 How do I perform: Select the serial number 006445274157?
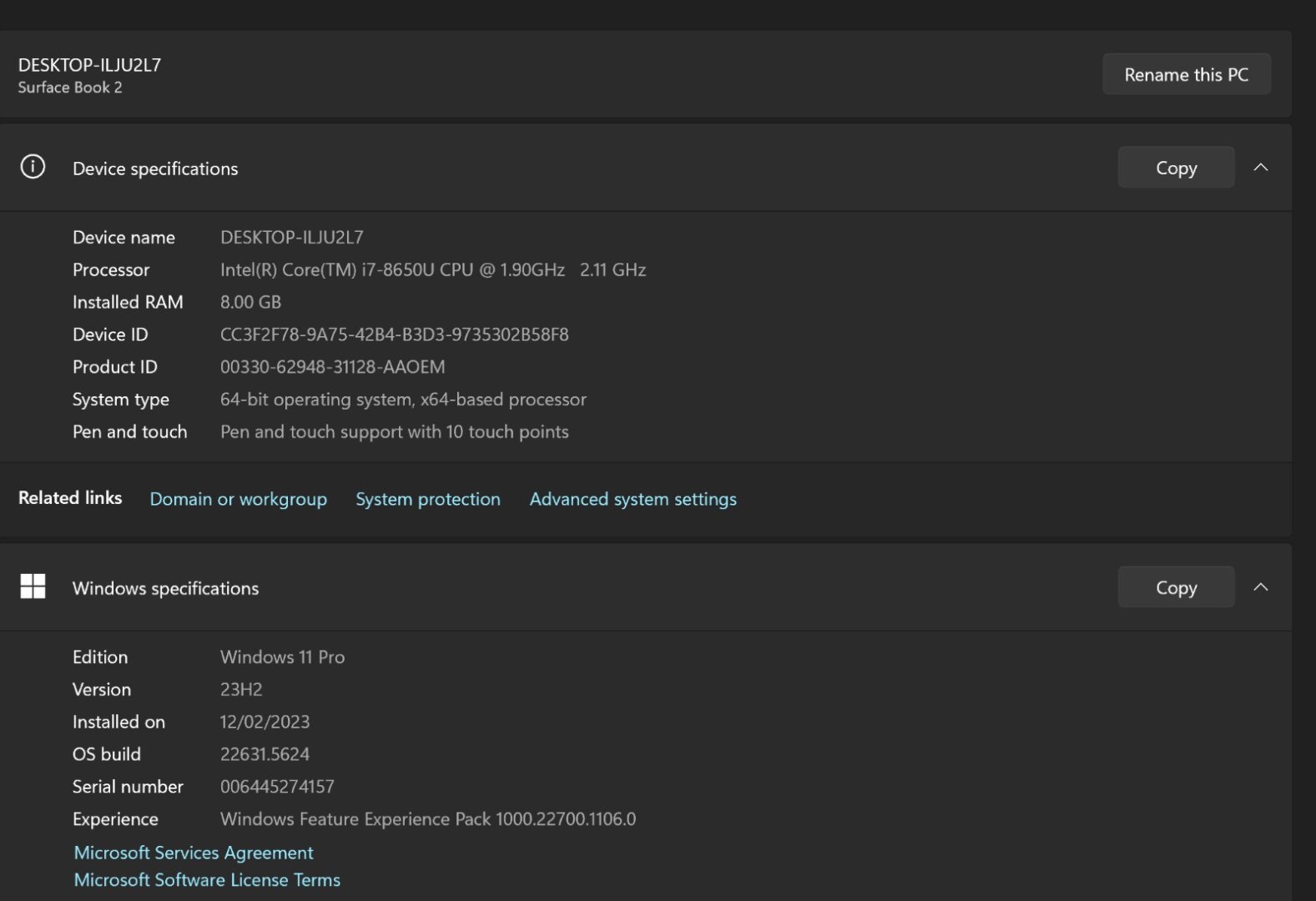[277, 787]
